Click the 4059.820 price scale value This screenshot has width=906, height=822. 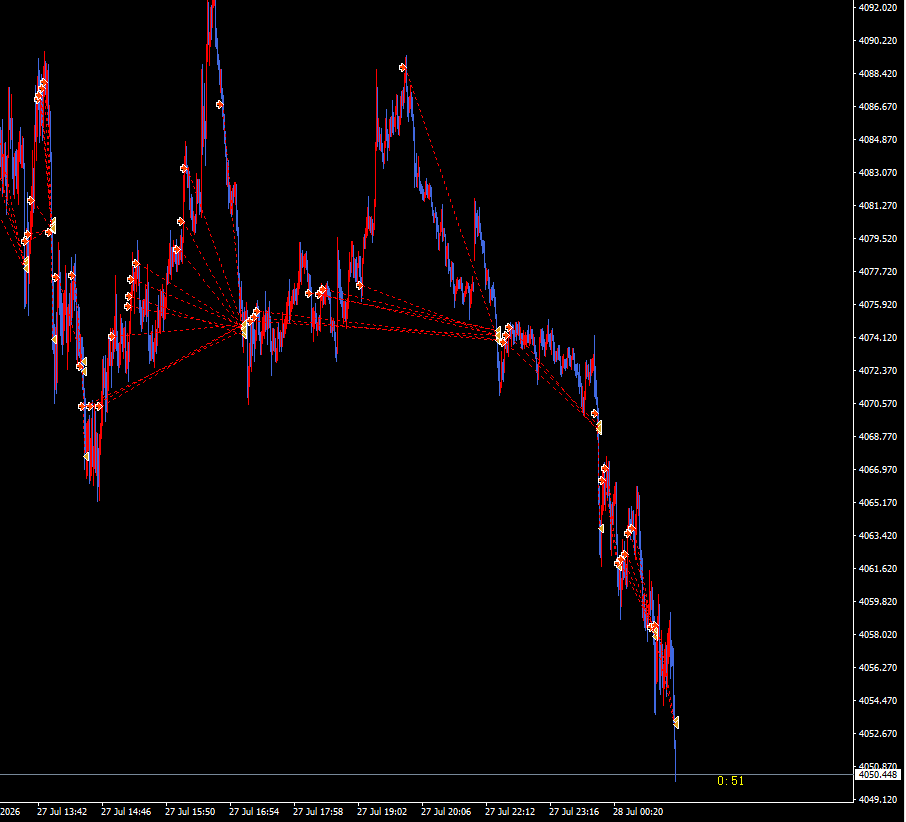pos(878,601)
